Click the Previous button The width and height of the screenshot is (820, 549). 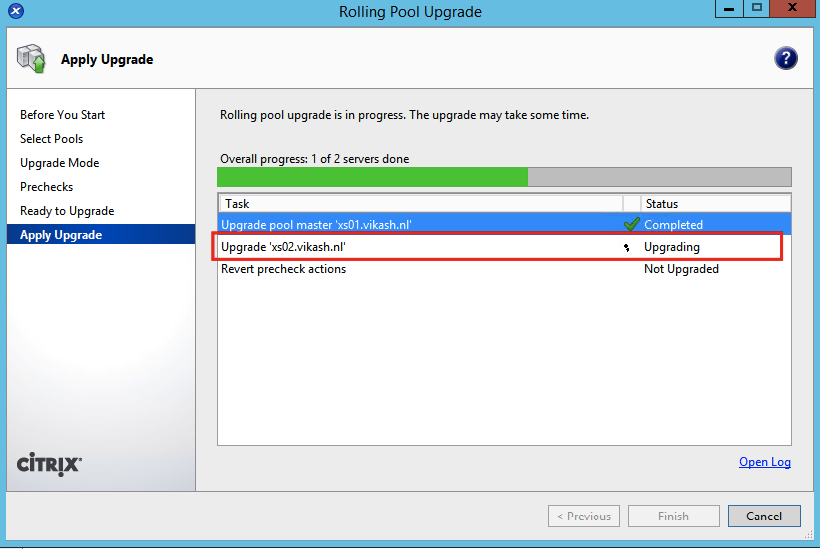pos(584,516)
